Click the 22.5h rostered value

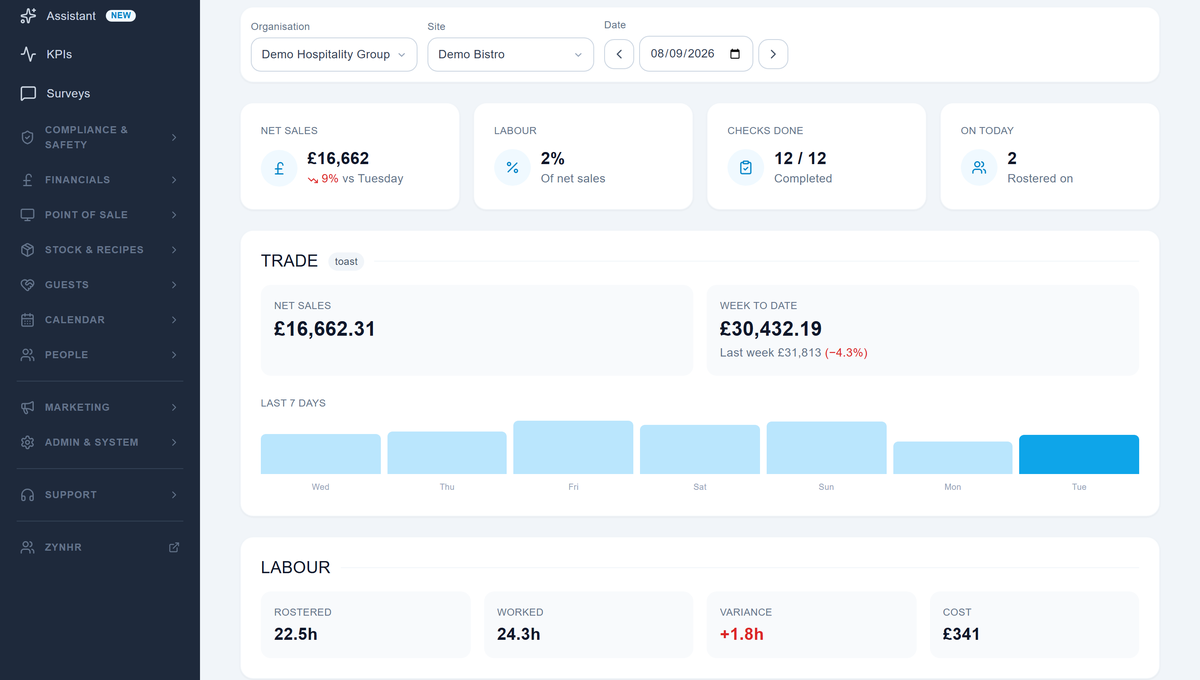click(x=296, y=634)
